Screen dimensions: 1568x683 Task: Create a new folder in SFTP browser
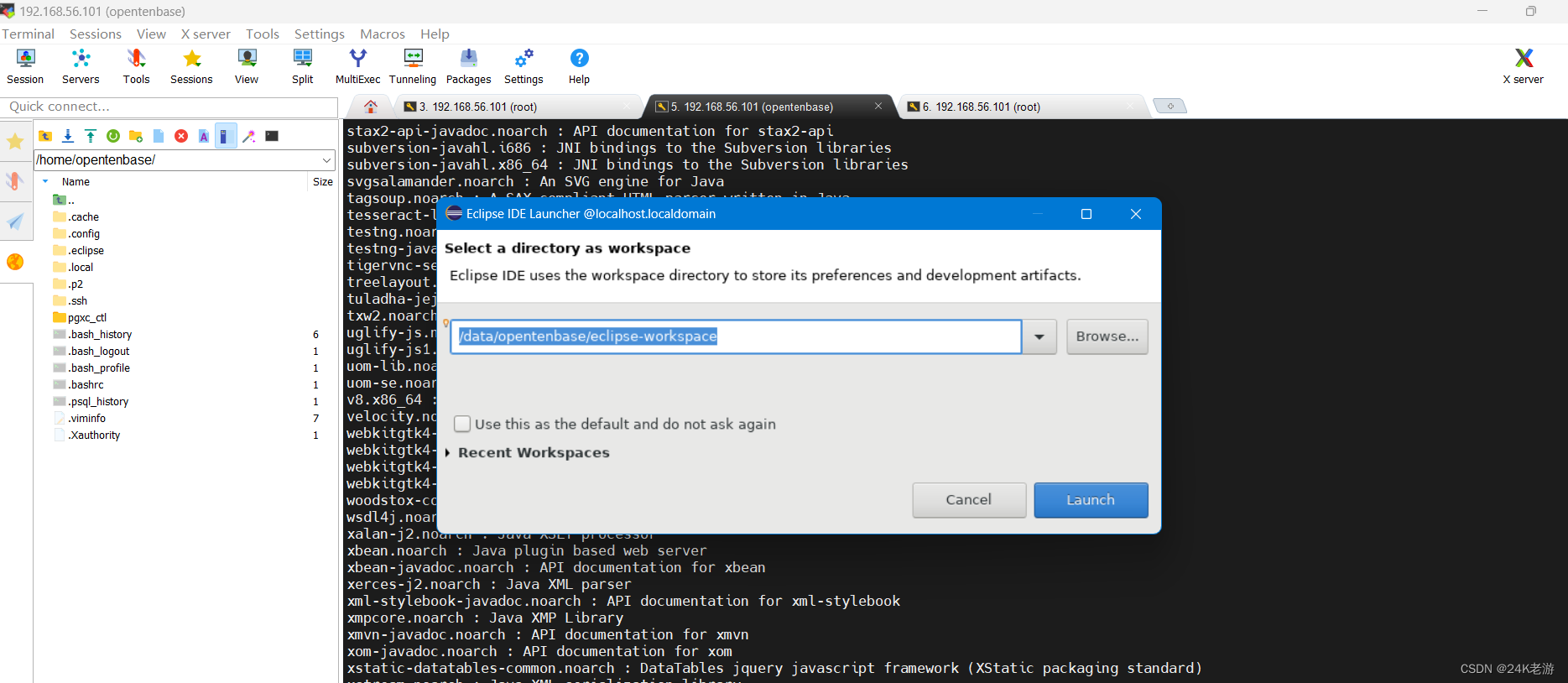click(136, 136)
